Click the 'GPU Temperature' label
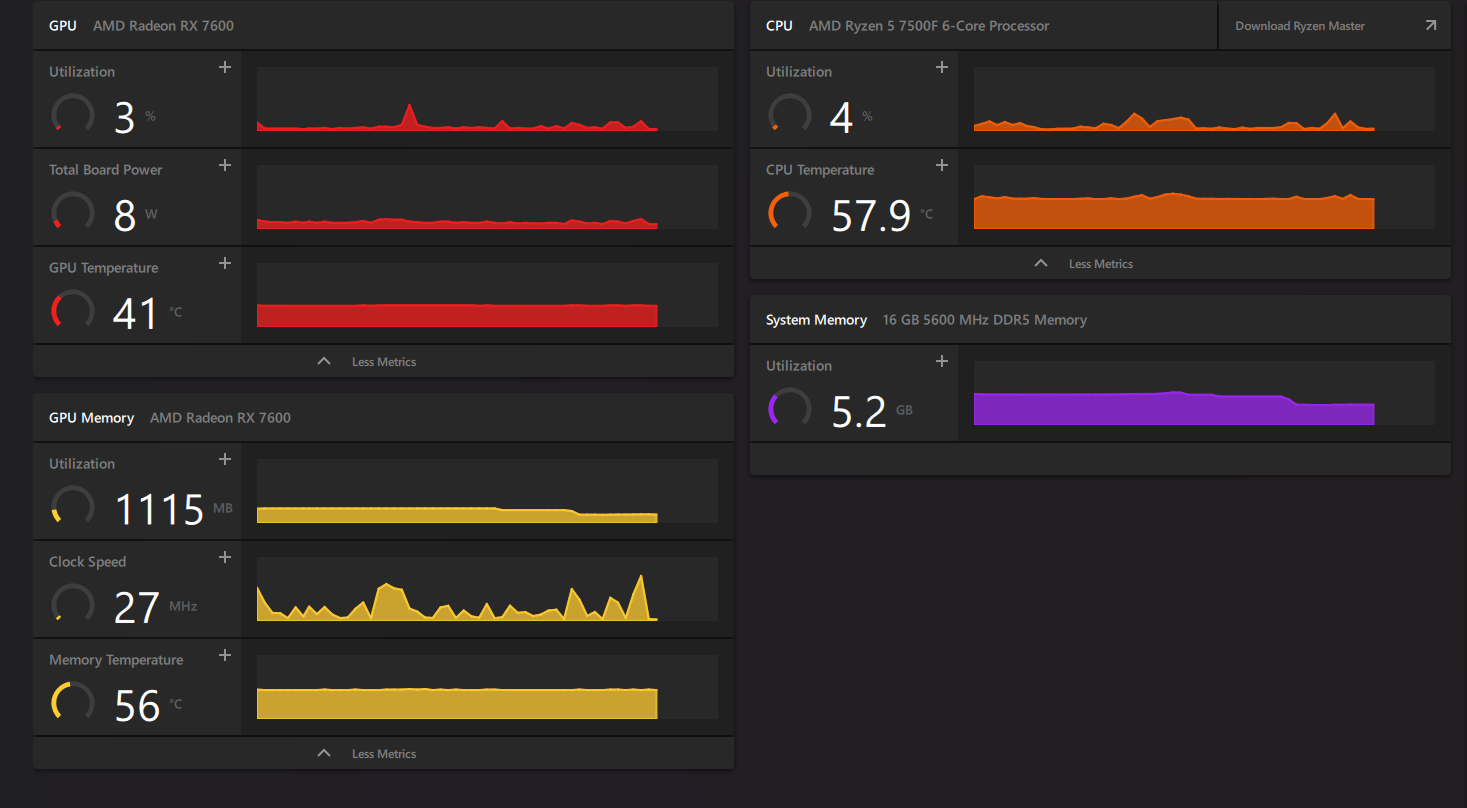This screenshot has width=1467, height=808. click(x=104, y=268)
